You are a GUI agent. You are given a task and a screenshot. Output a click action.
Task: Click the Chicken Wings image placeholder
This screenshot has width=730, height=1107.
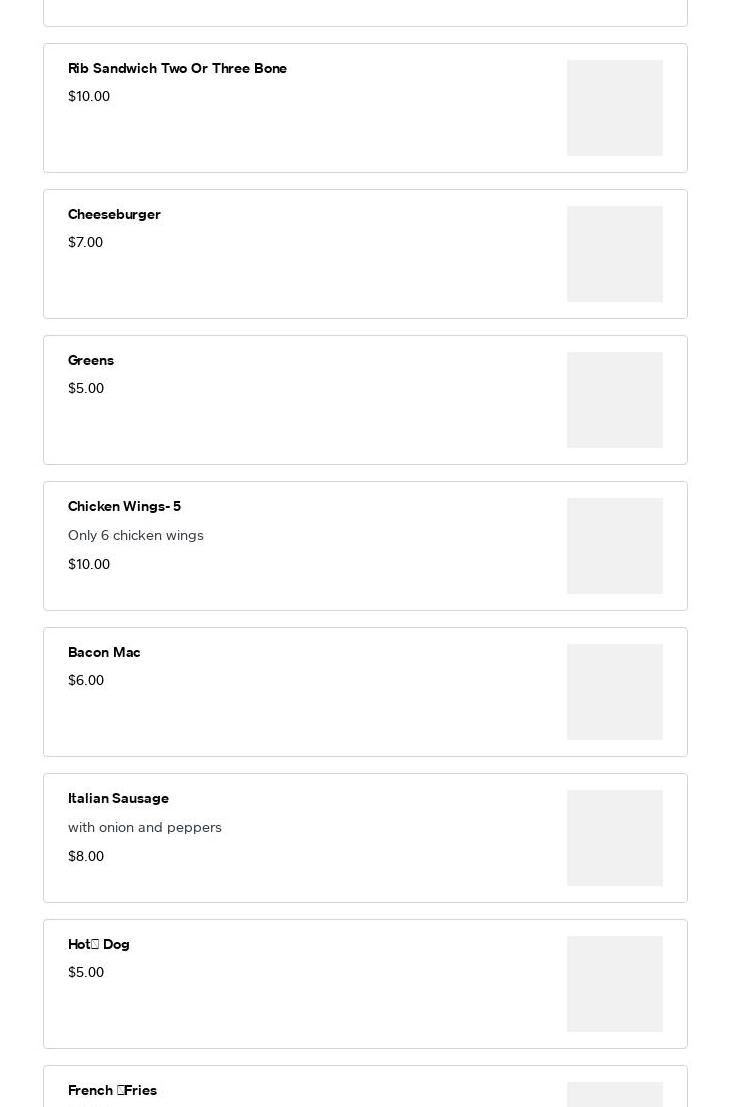(x=614, y=546)
